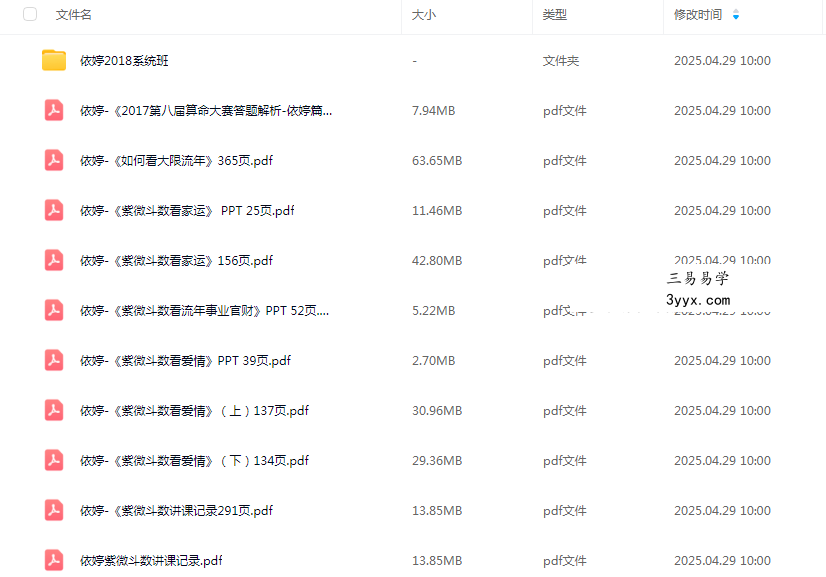This screenshot has width=826, height=577.
Task: Open folder name 依婷2018系统班
Action: (x=124, y=61)
